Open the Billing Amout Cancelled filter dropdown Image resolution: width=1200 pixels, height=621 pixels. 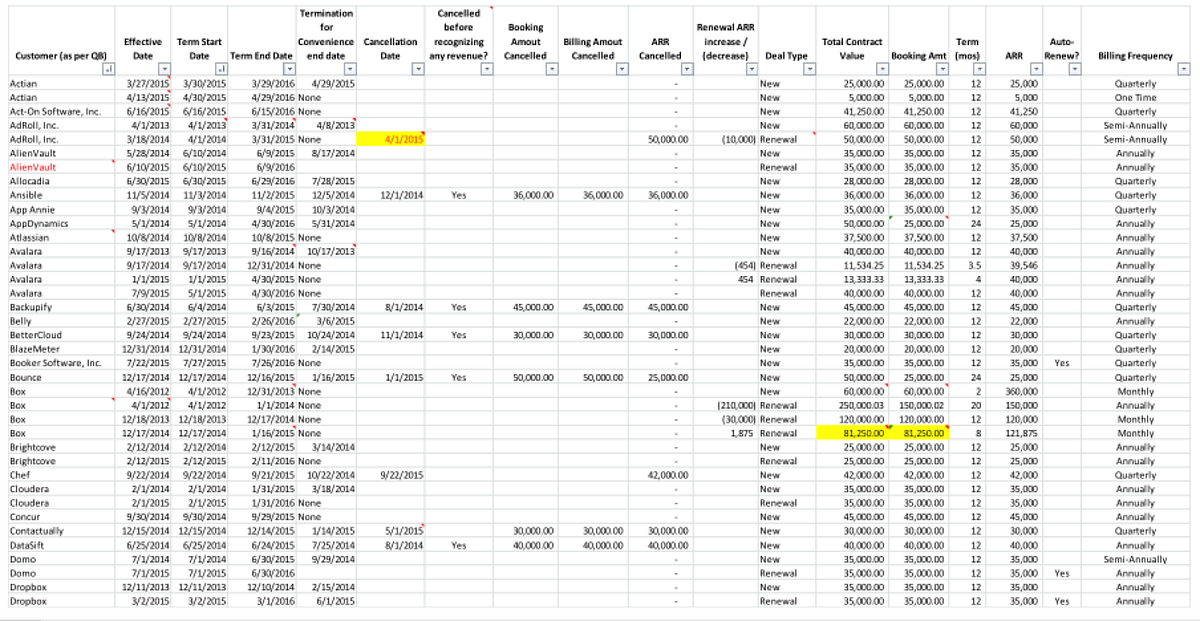click(x=623, y=69)
